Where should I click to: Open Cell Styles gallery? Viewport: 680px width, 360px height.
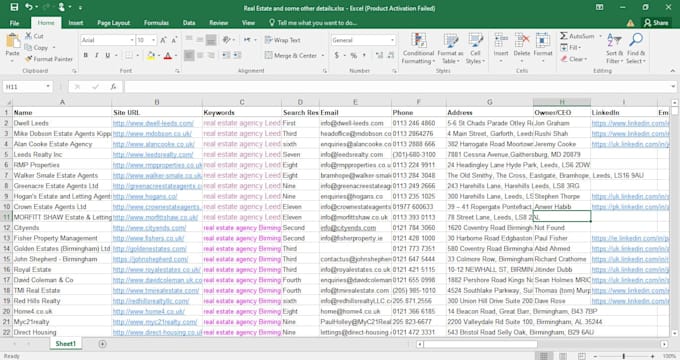tap(475, 48)
